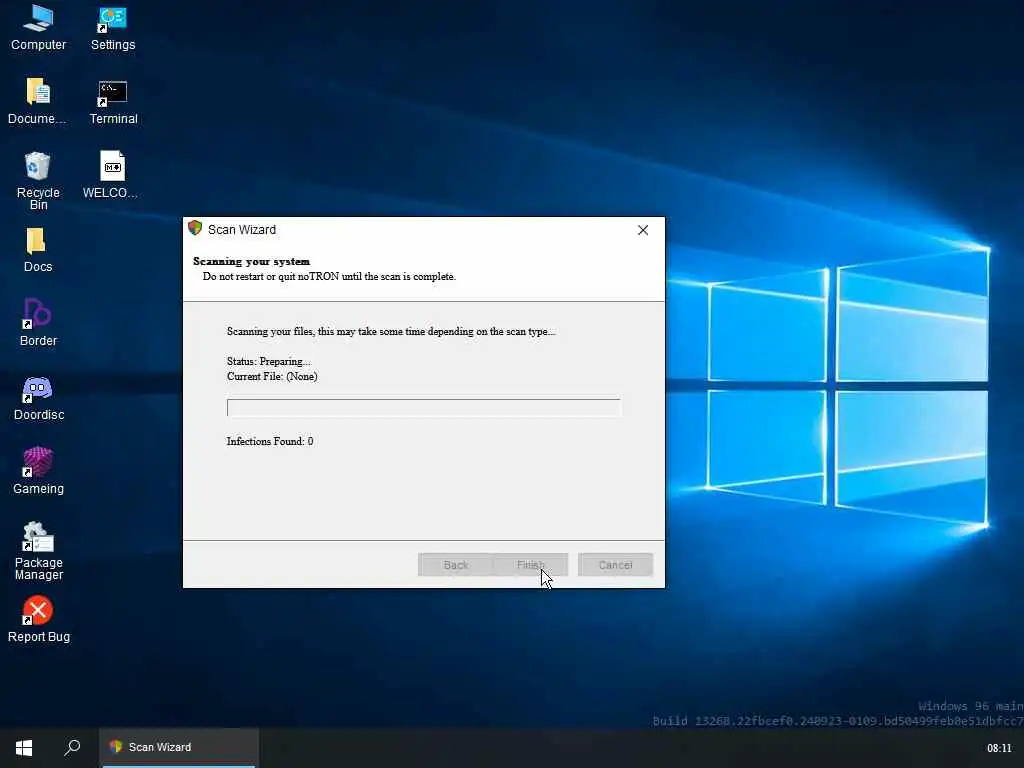Open the Package Manager shortcut
Screen dimensions: 1024x768
[39, 551]
